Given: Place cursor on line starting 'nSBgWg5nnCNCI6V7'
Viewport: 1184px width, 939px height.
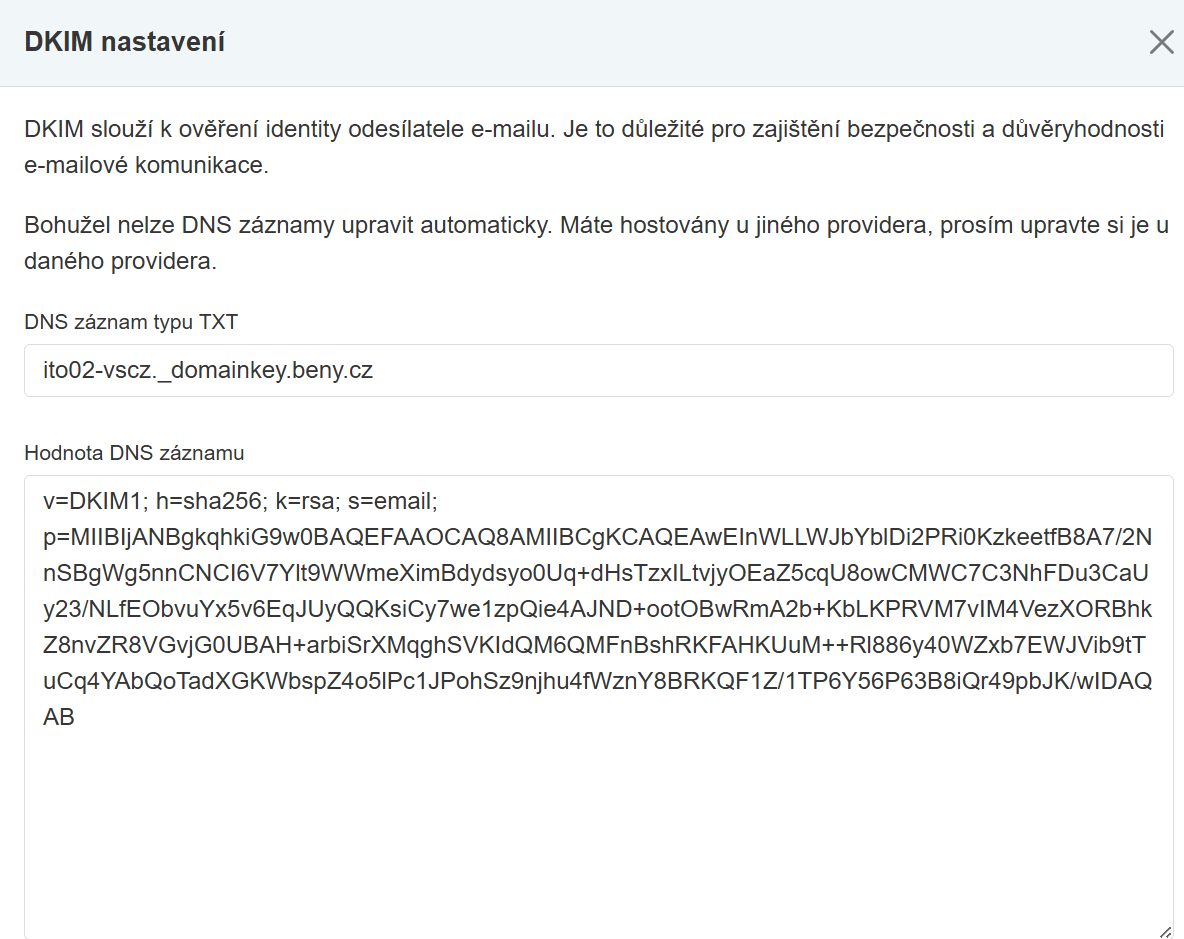Looking at the screenshot, I should (596, 574).
